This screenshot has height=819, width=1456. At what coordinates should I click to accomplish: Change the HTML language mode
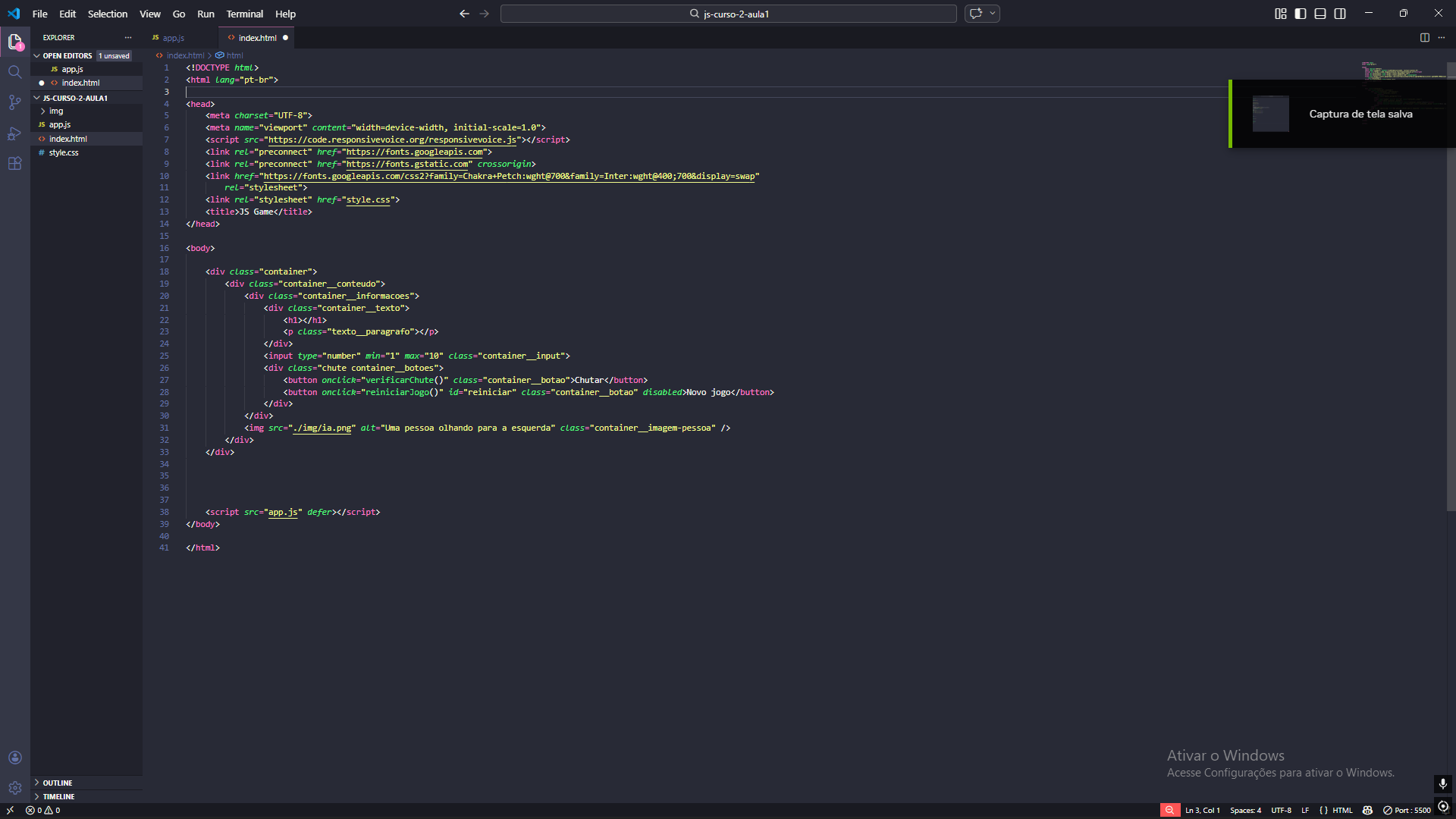(x=1342, y=810)
